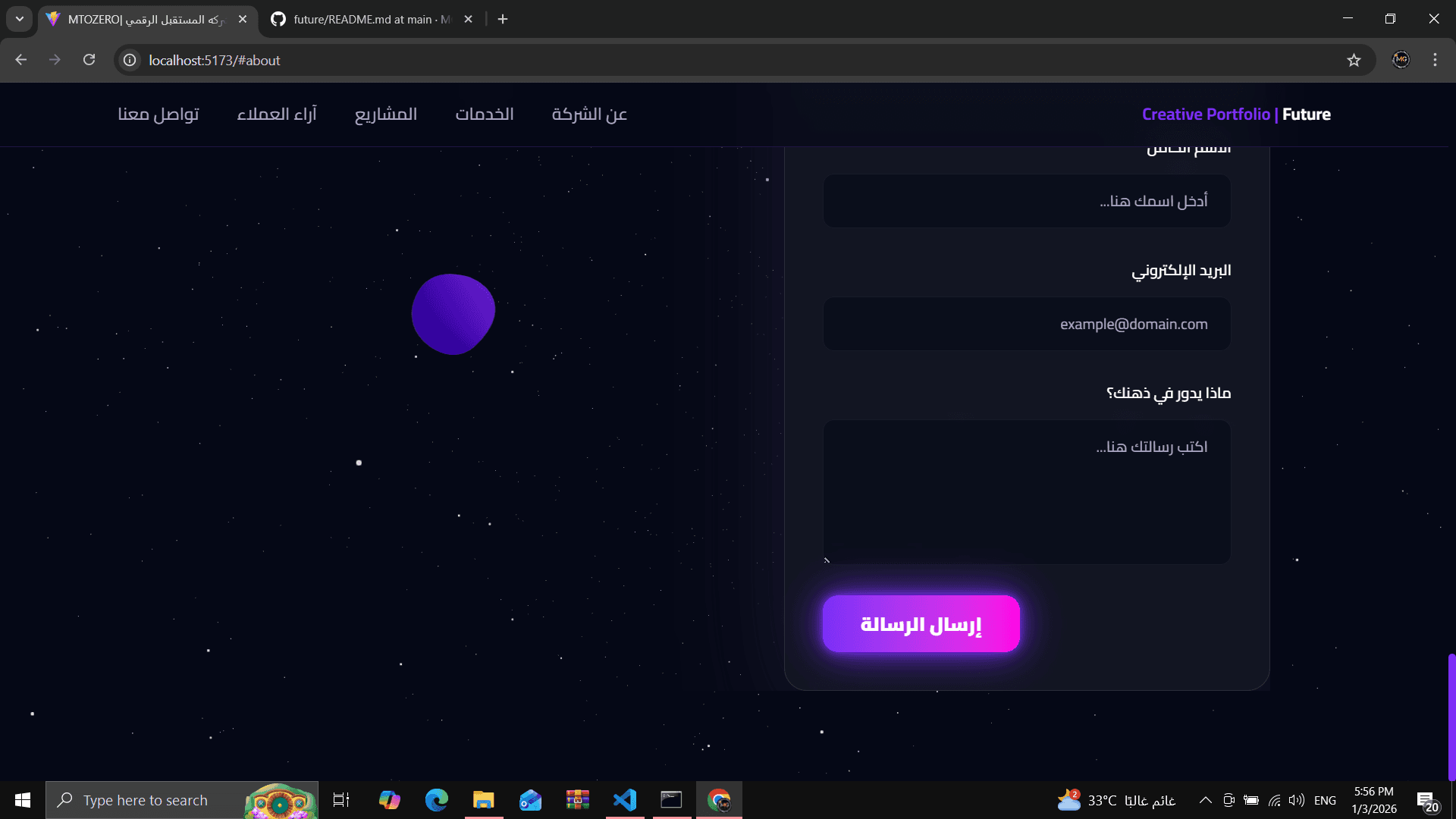Switch to the MTOZERO tab

(148, 20)
